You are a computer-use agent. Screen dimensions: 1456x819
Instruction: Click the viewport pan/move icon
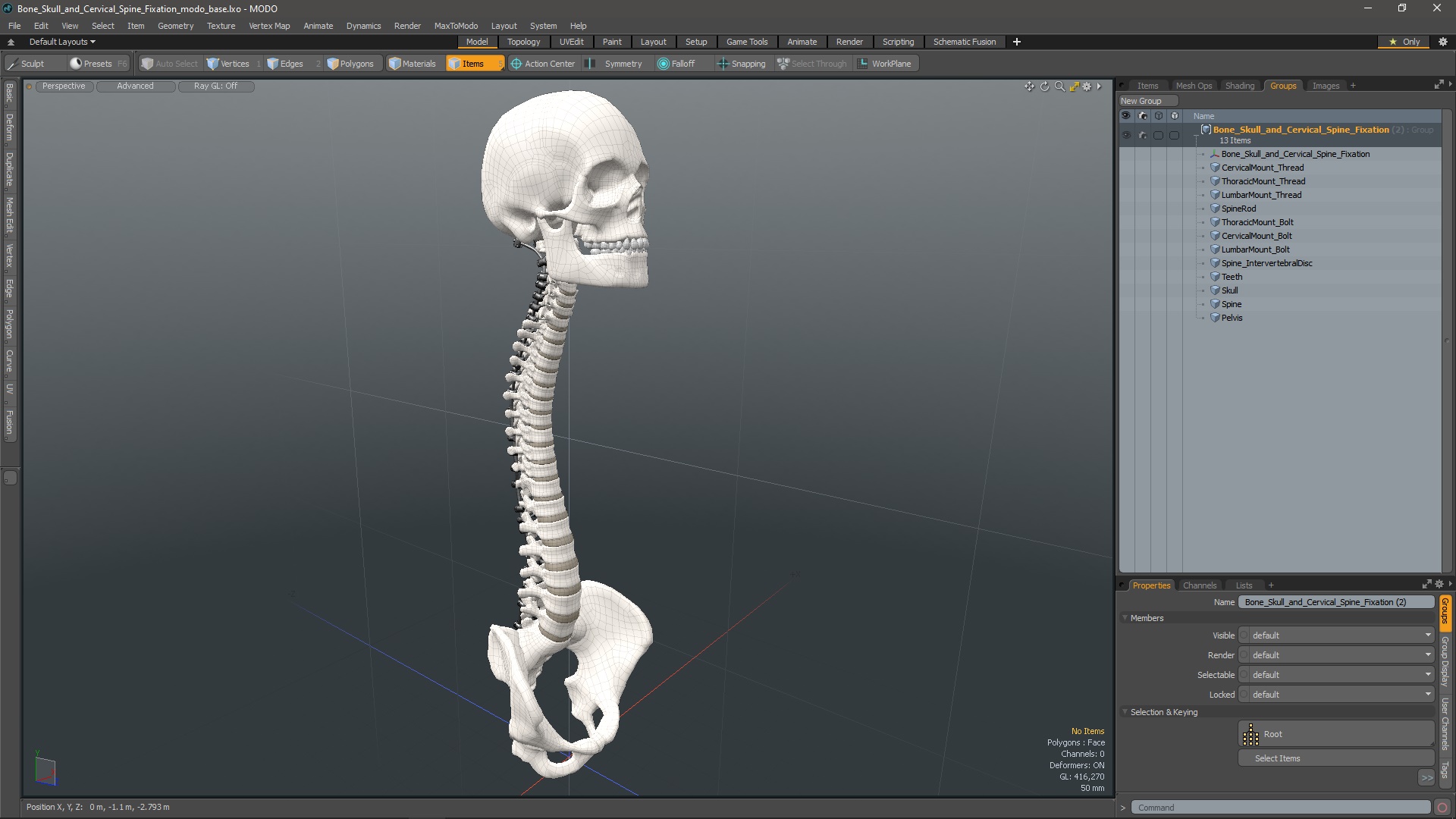pos(1029,86)
